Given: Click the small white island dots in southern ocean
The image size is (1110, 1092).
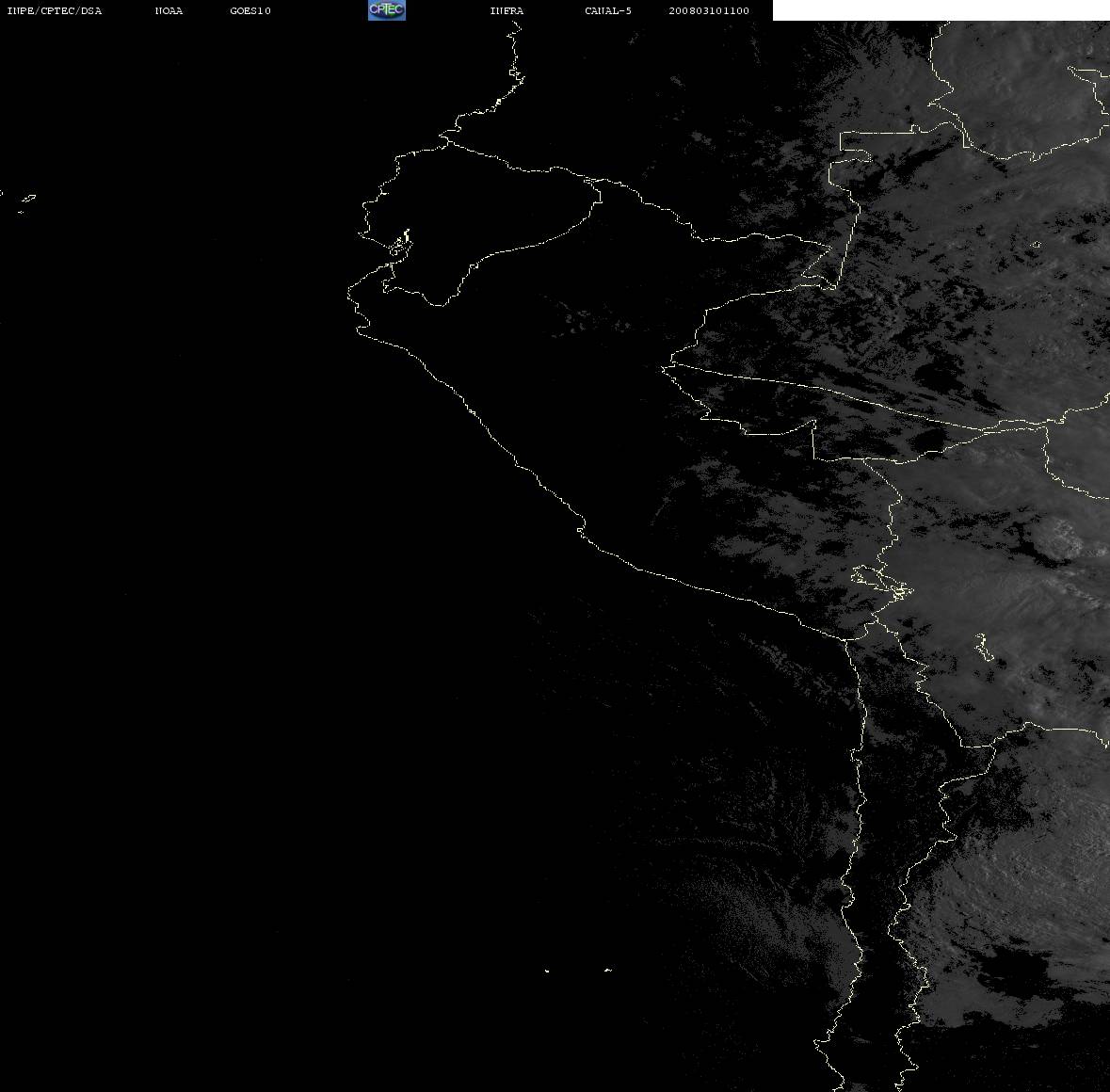Looking at the screenshot, I should click(577, 970).
